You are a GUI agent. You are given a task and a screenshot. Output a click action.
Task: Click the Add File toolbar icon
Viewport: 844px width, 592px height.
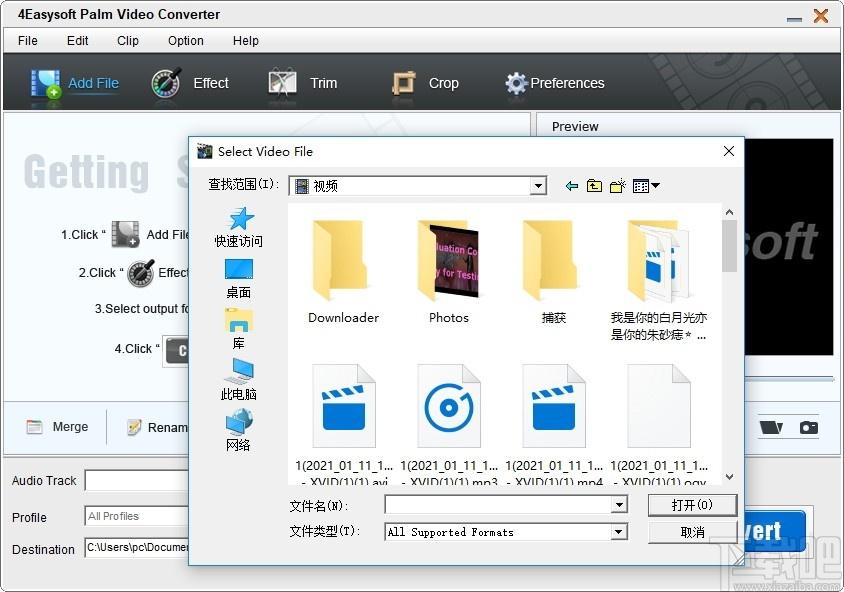click(x=47, y=83)
